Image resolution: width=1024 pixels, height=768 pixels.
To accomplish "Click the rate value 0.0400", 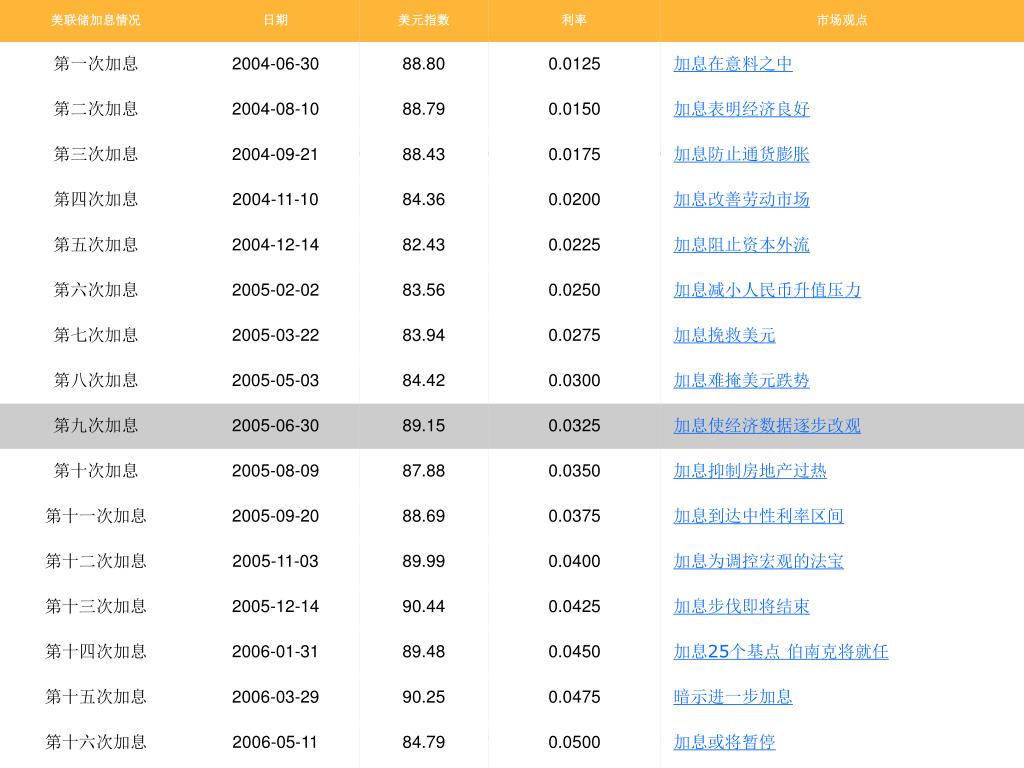I will (574, 561).
